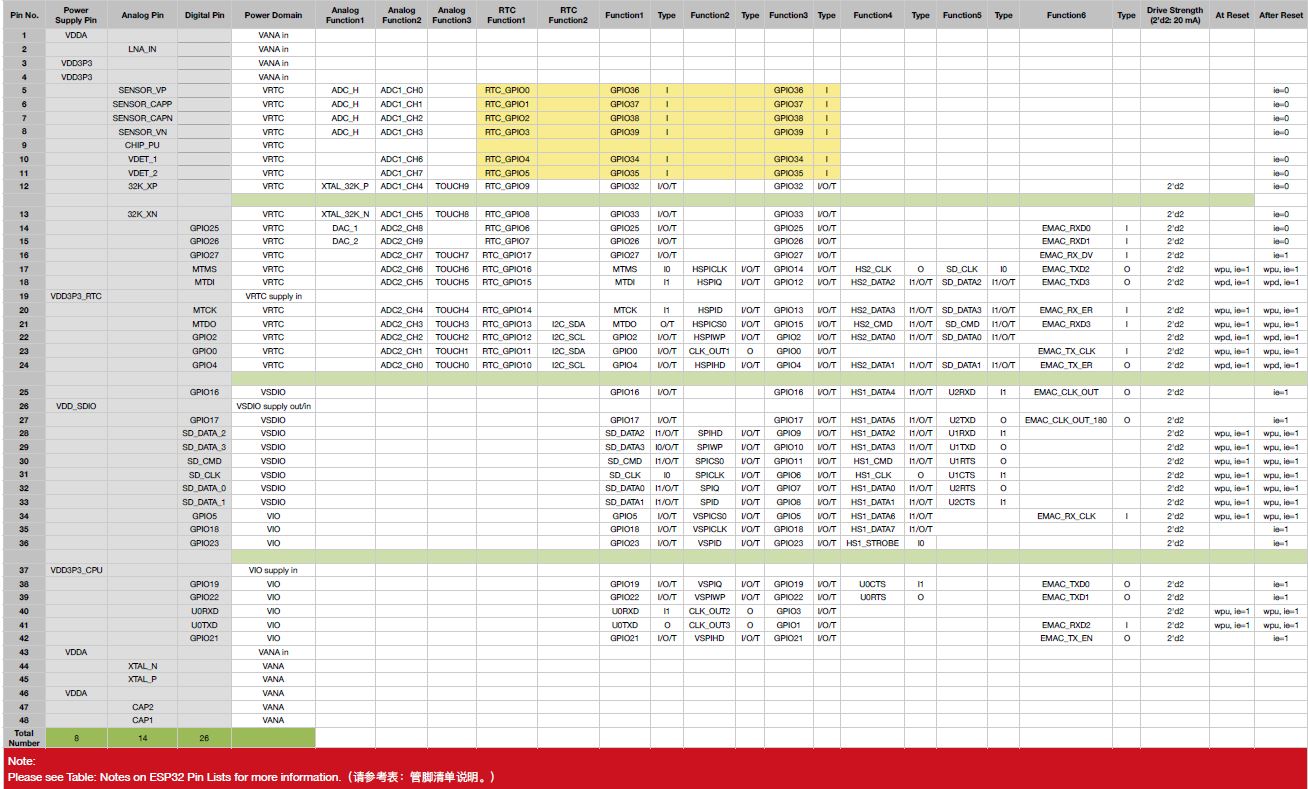This screenshot has width=1308, height=789.
Task: Click the 'At Reset' column header
Action: pos(1232,15)
